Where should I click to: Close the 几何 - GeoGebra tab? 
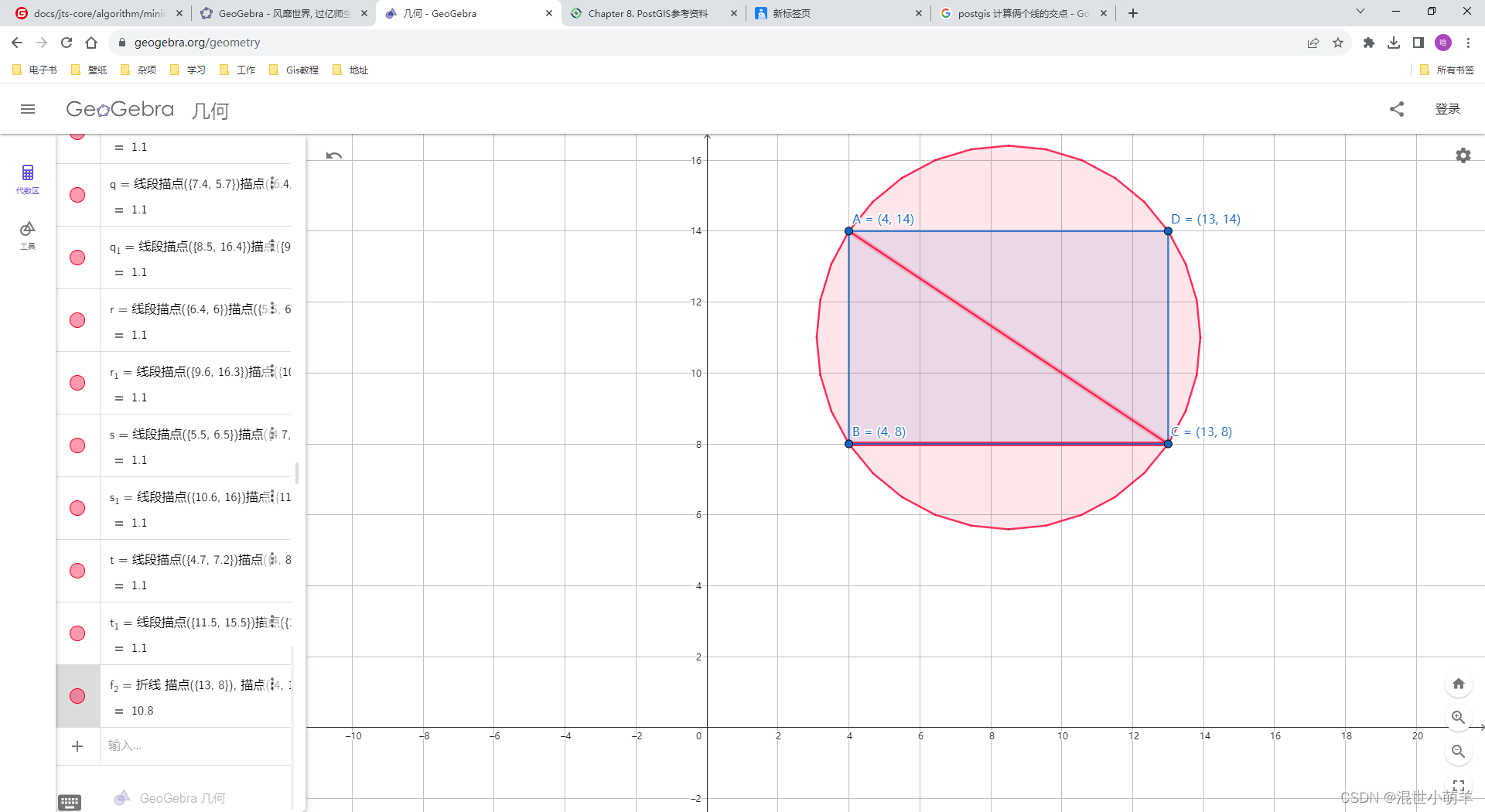tap(549, 13)
